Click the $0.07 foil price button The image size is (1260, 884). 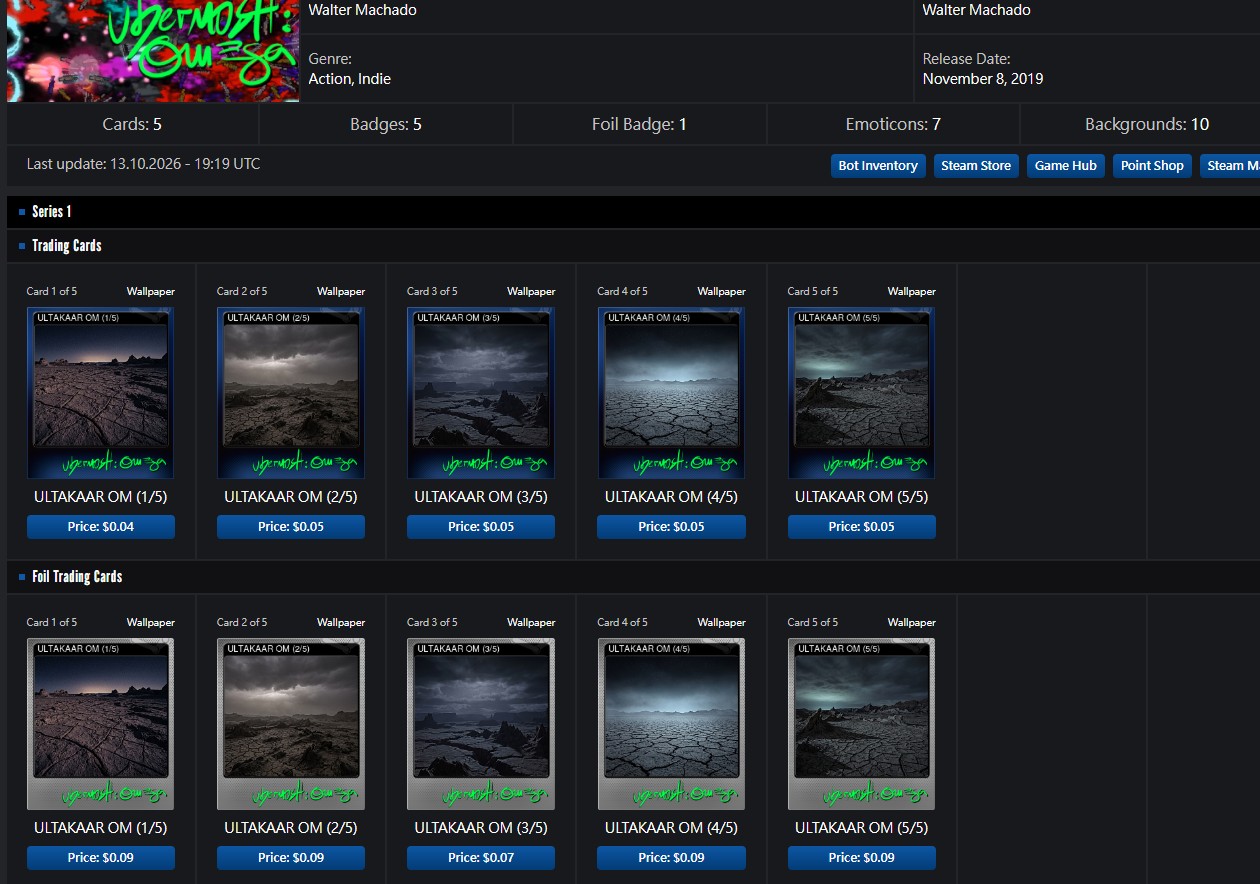(x=481, y=858)
